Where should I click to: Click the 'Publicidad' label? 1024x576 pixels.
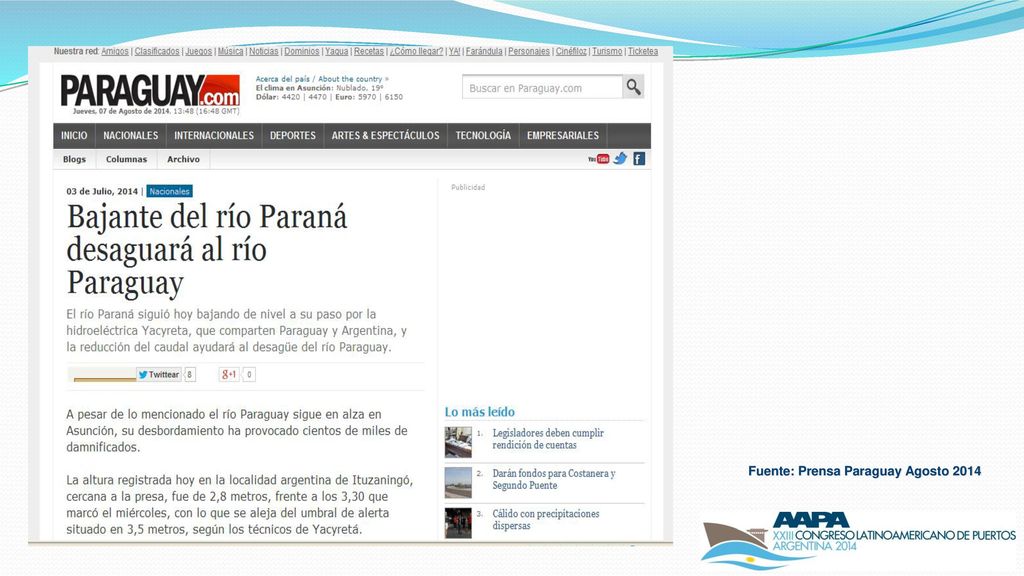tap(468, 187)
